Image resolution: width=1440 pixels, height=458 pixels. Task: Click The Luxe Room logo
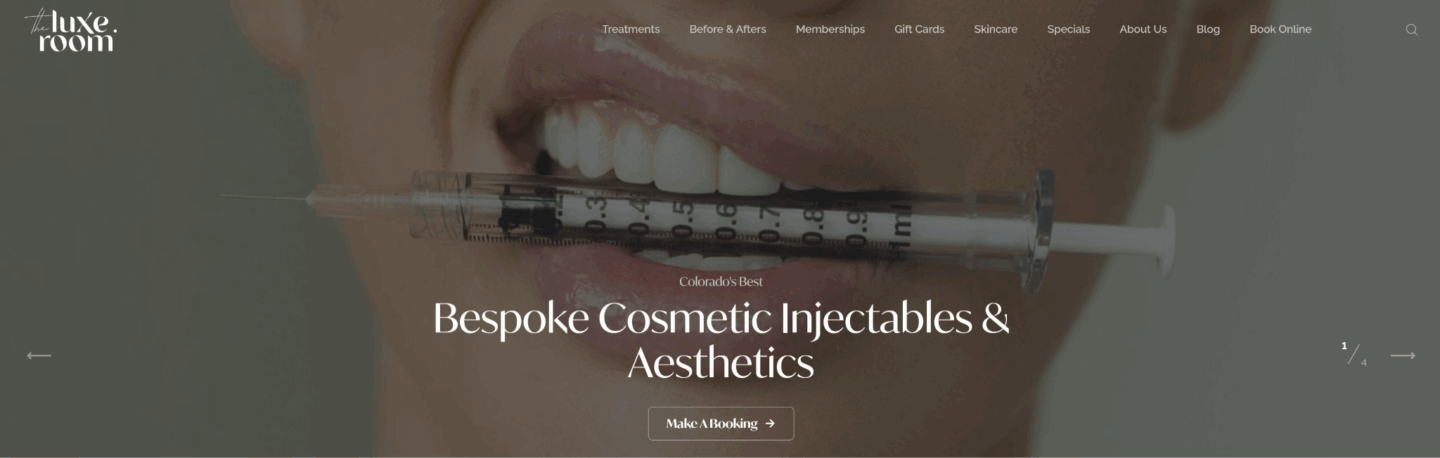[x=70, y=29]
